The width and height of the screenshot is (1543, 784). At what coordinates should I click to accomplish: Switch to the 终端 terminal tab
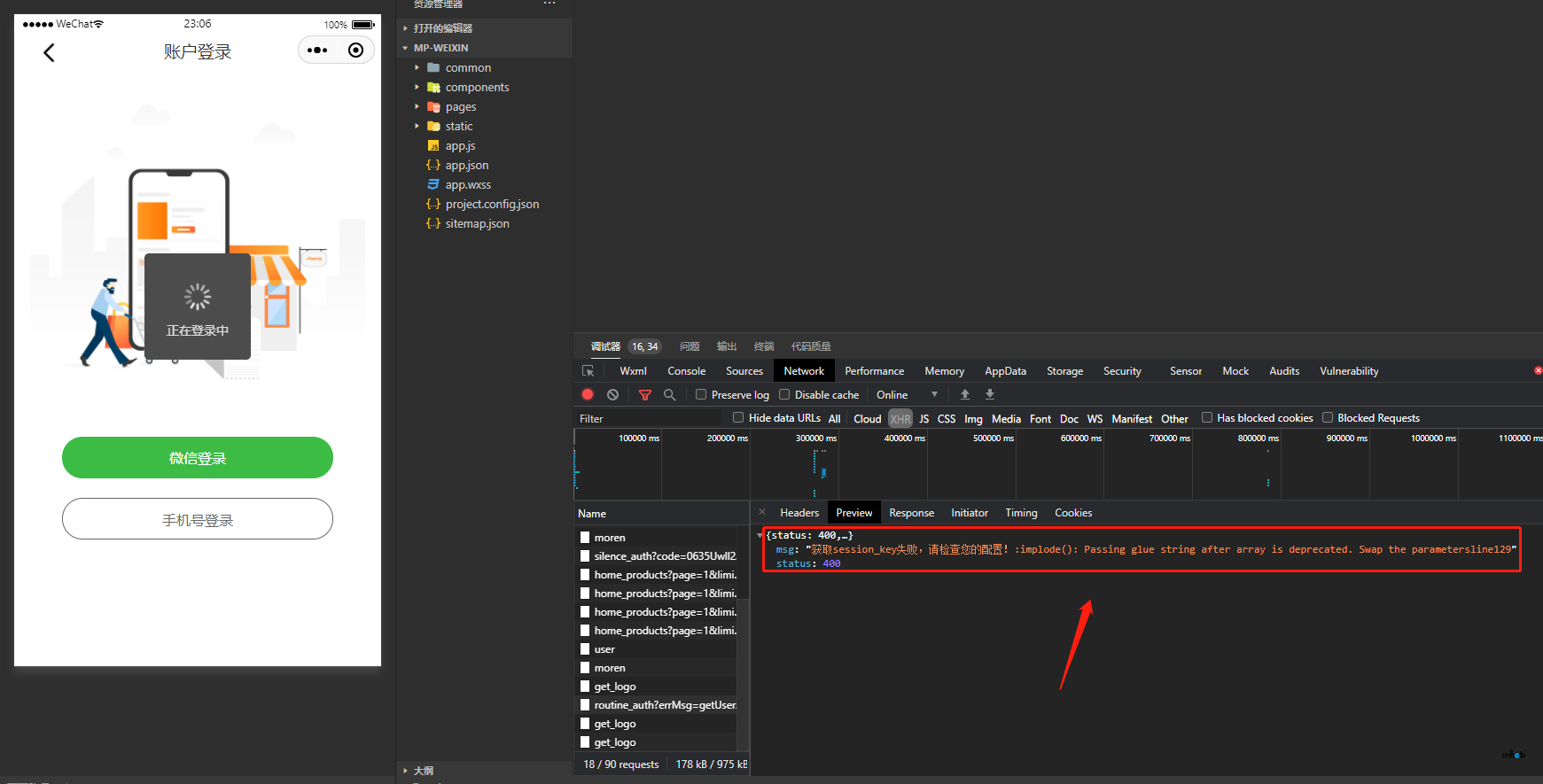click(764, 346)
